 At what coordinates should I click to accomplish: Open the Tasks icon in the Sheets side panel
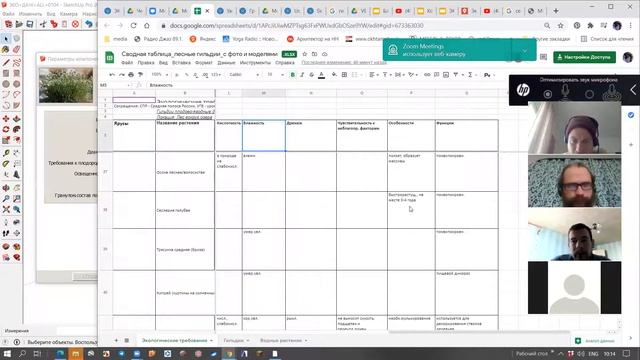[631, 115]
